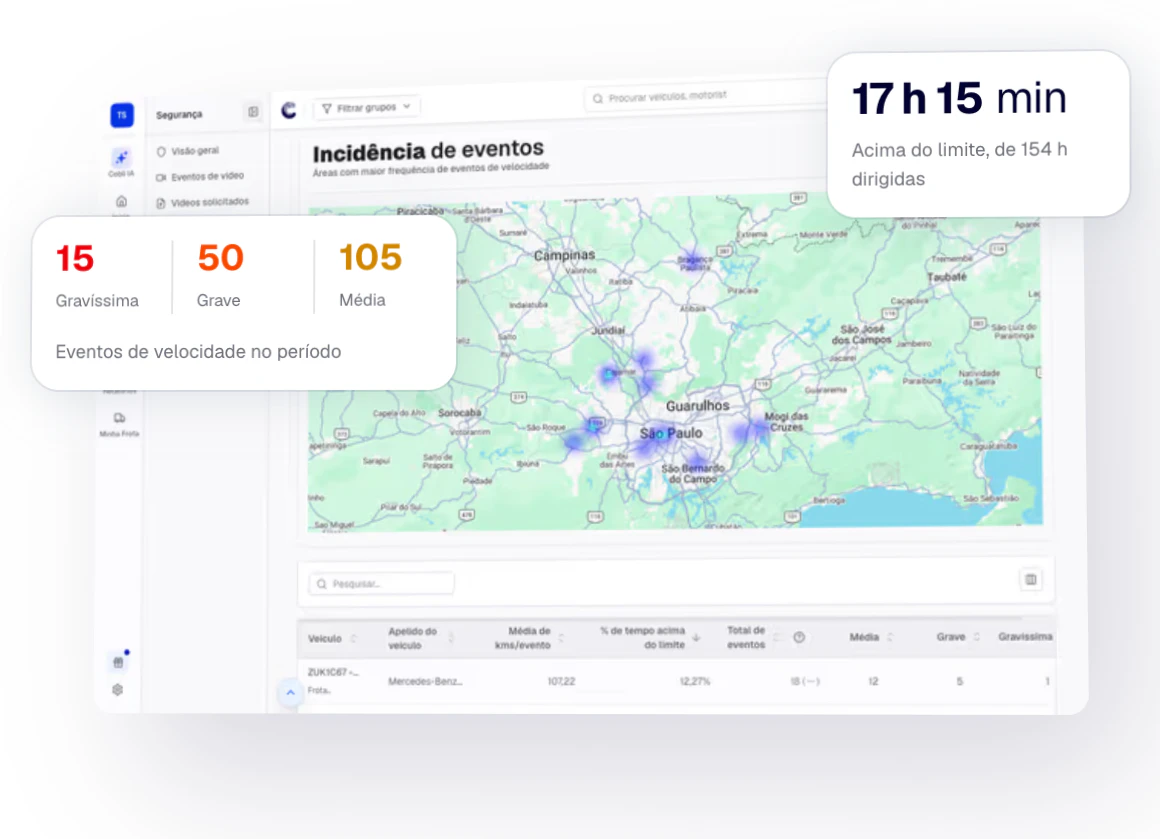Click the Eventos de vídeo camera icon
This screenshot has height=839, width=1160.
point(161,178)
